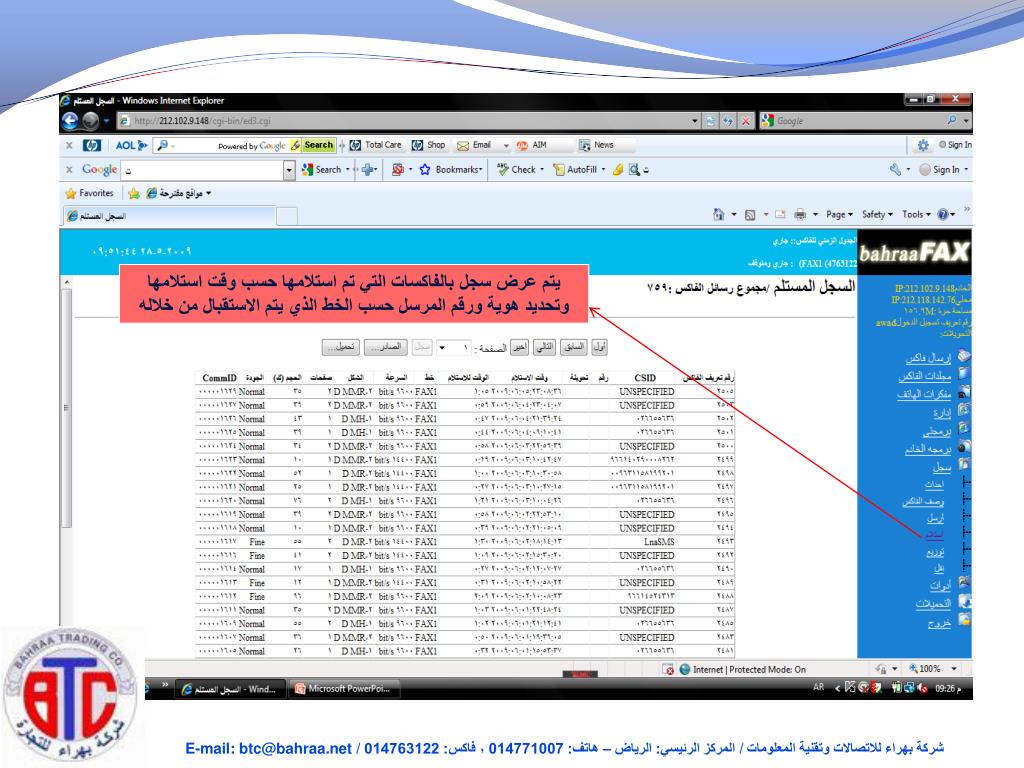Open the أدوات tools link in sidebar
Image resolution: width=1024 pixels, height=768 pixels.
click(x=940, y=586)
